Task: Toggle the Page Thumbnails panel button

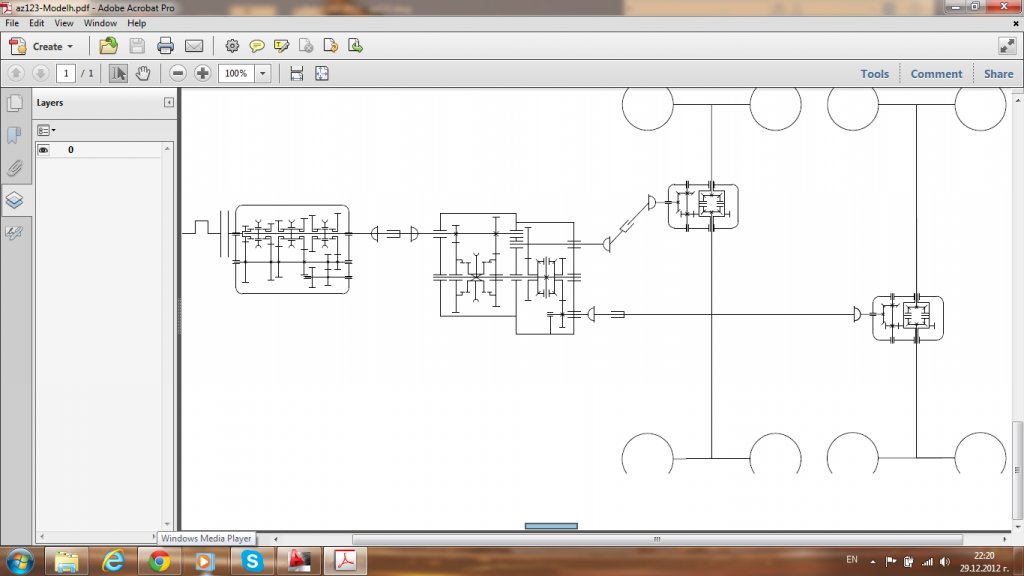Action: pos(15,103)
